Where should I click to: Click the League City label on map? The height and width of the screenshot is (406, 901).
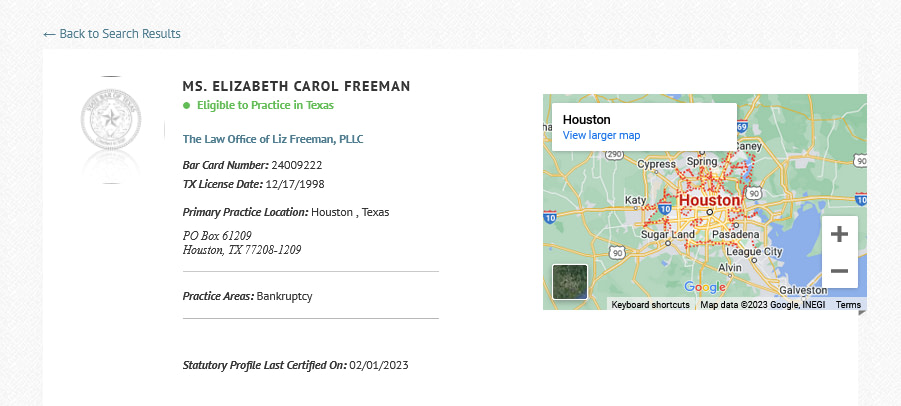754,252
